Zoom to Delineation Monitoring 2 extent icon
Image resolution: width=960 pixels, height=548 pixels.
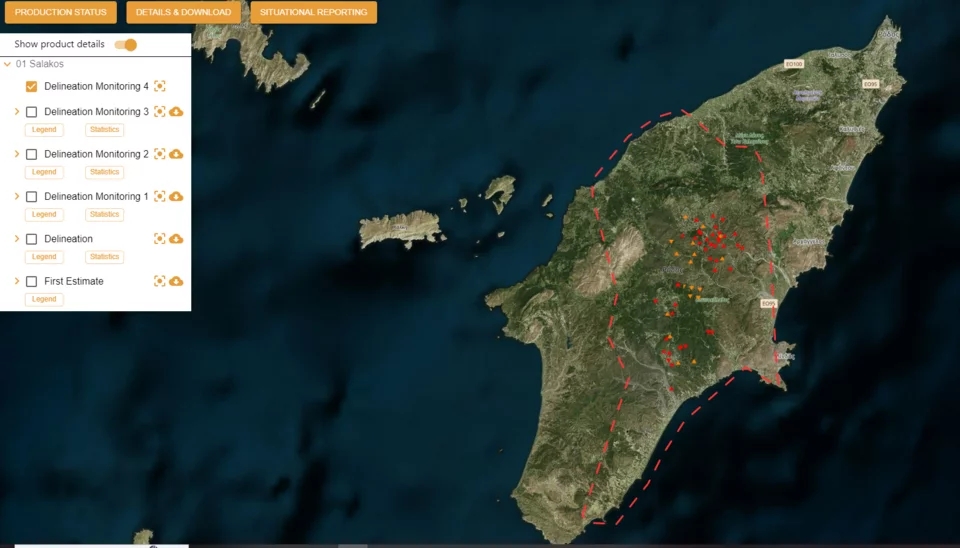click(159, 154)
